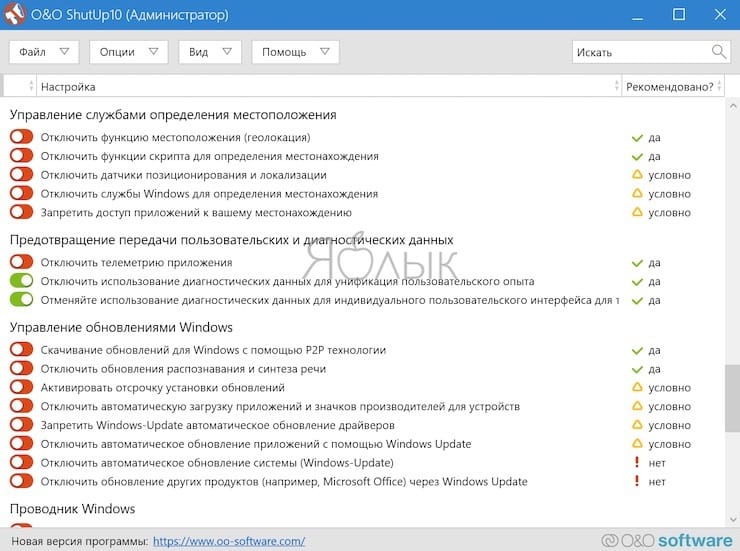This screenshot has height=551, width=740.
Task: Open the Опции dropdown arrow
Action: (x=154, y=51)
